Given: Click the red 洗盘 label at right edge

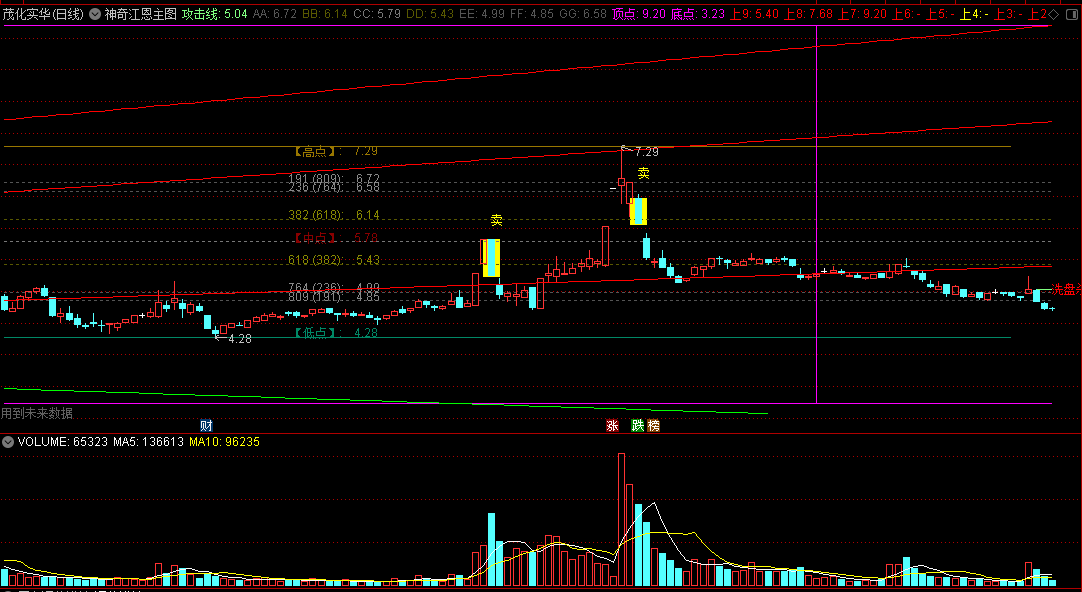Looking at the screenshot, I should [1066, 290].
